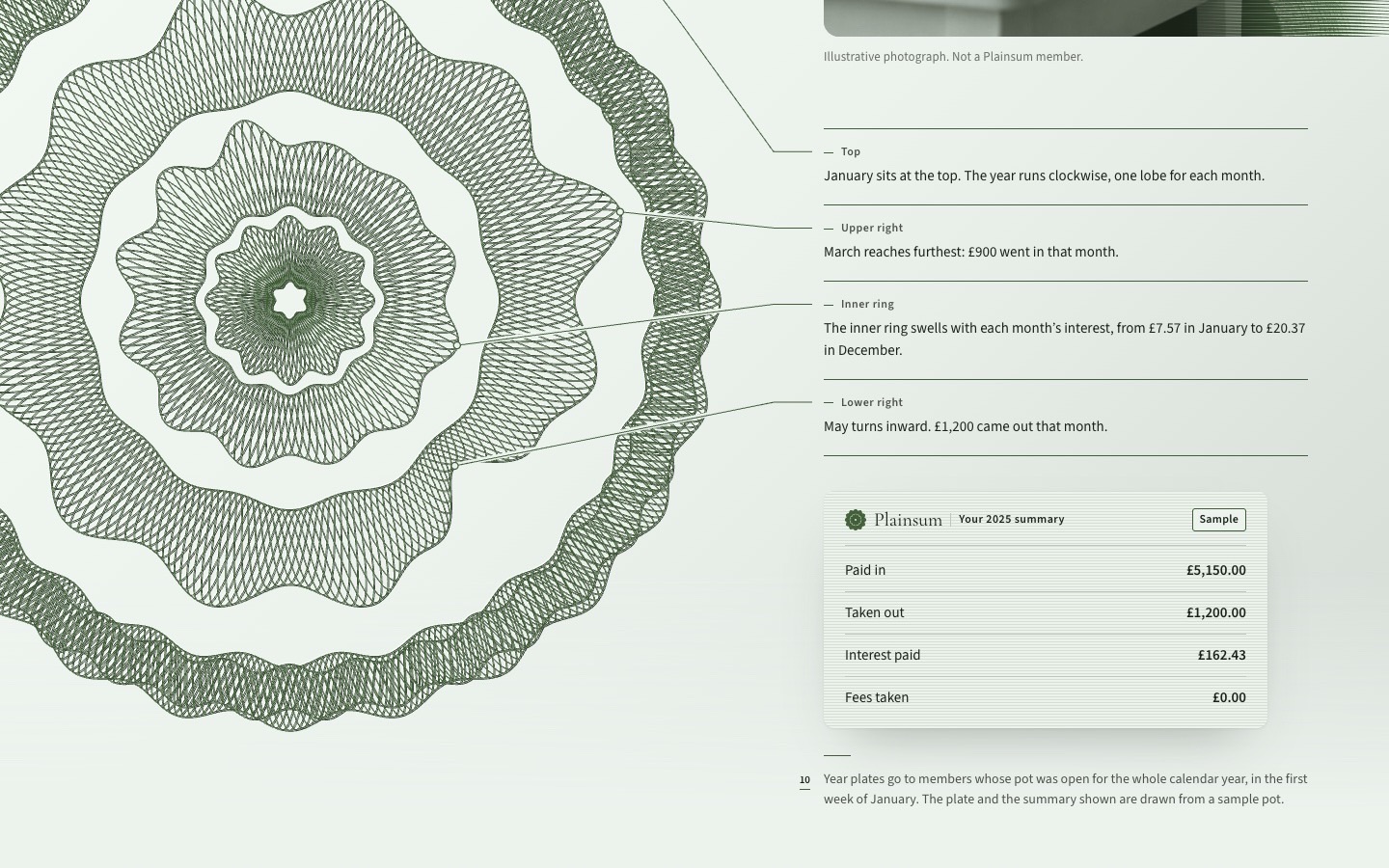Click the £1,200.00 taken out amount

(1216, 612)
